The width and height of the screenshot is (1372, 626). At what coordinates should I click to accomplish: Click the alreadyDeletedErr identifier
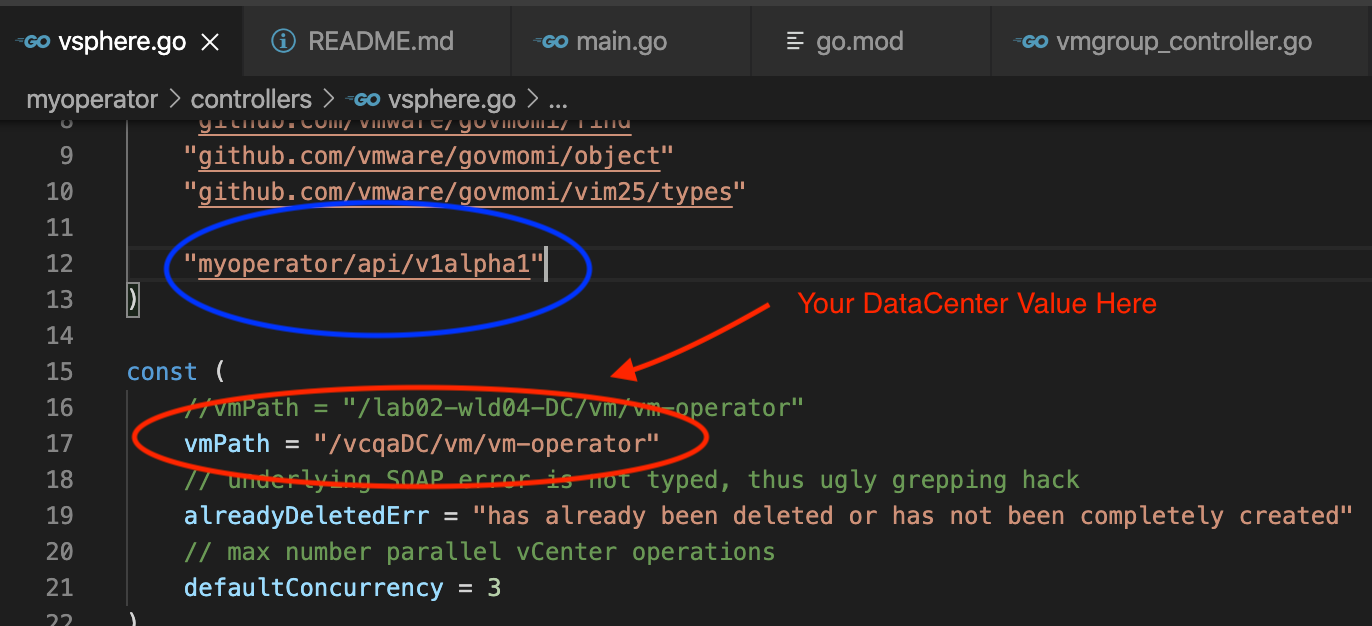click(306, 516)
